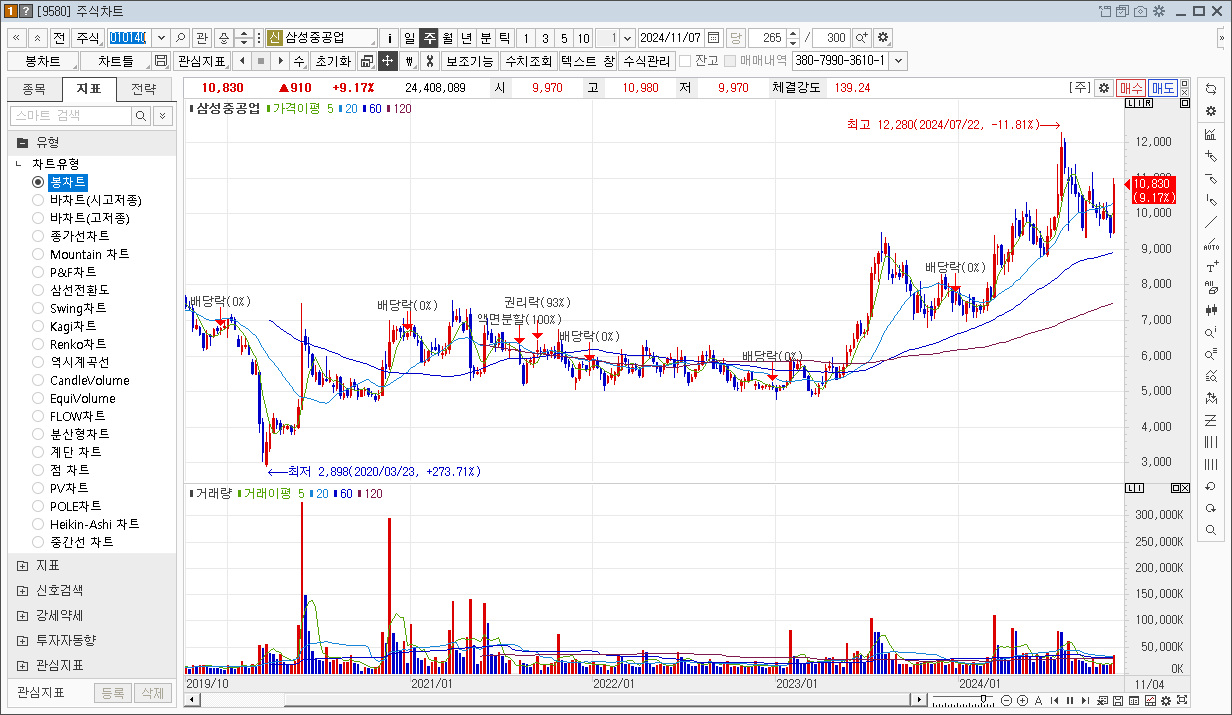
Task: Collapse the 유형 section header
Action: [x=91, y=142]
